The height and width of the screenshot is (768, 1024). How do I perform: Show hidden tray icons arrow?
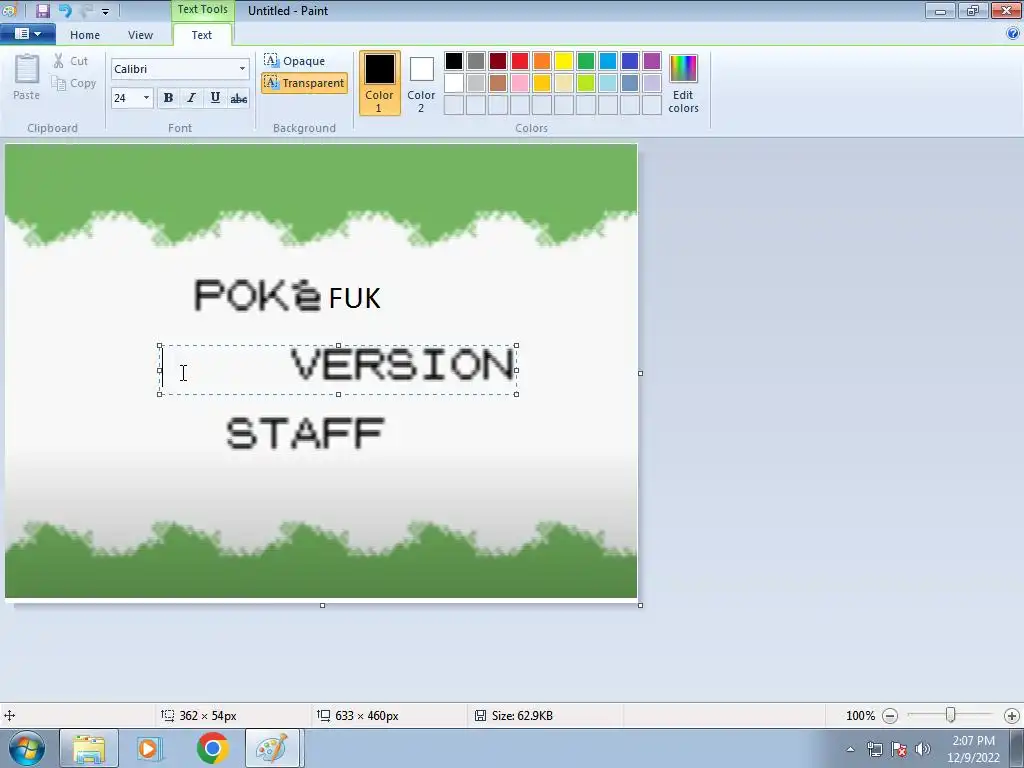[x=850, y=749]
